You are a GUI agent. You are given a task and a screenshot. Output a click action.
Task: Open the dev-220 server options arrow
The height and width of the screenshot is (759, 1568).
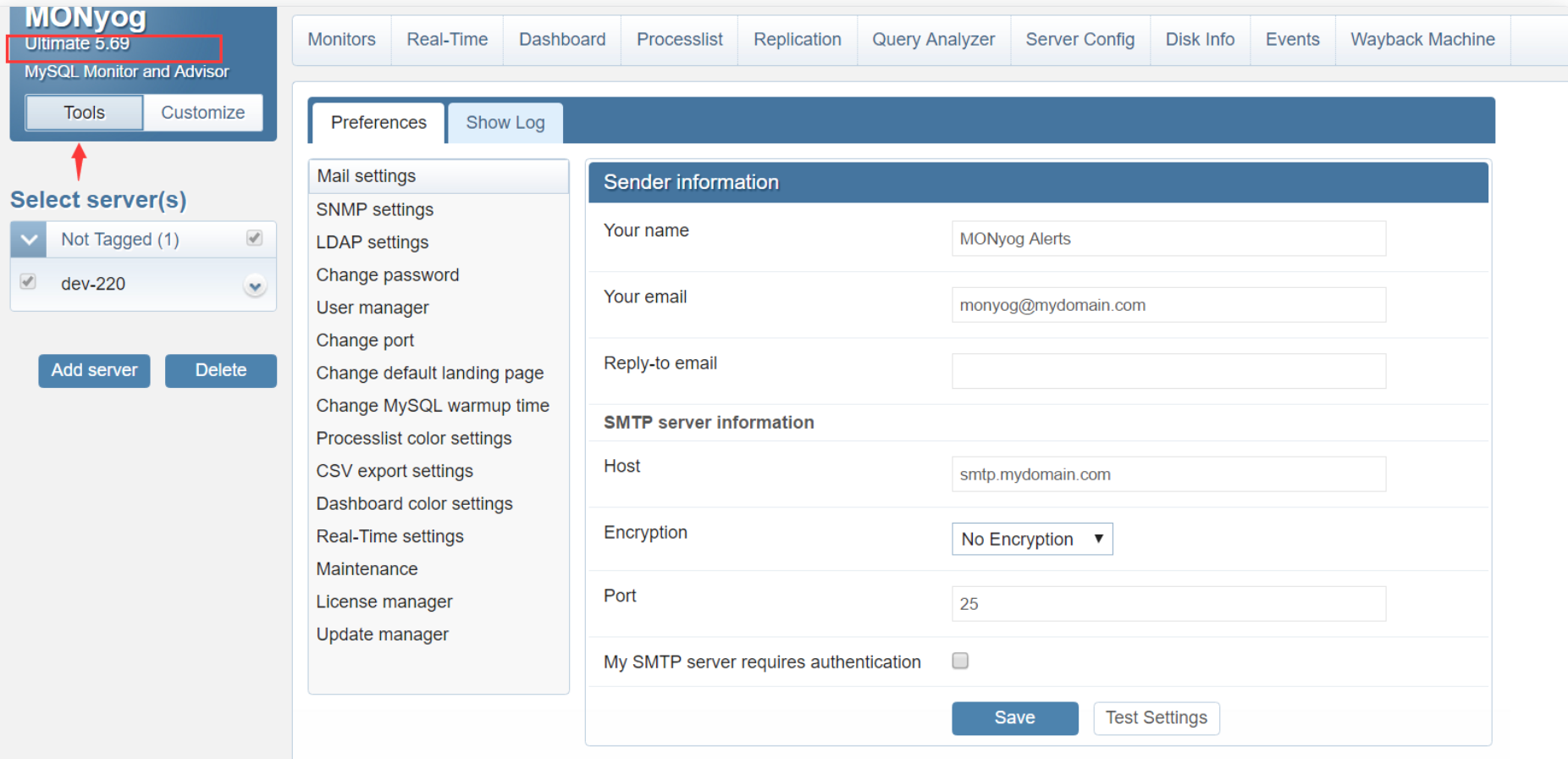(255, 285)
